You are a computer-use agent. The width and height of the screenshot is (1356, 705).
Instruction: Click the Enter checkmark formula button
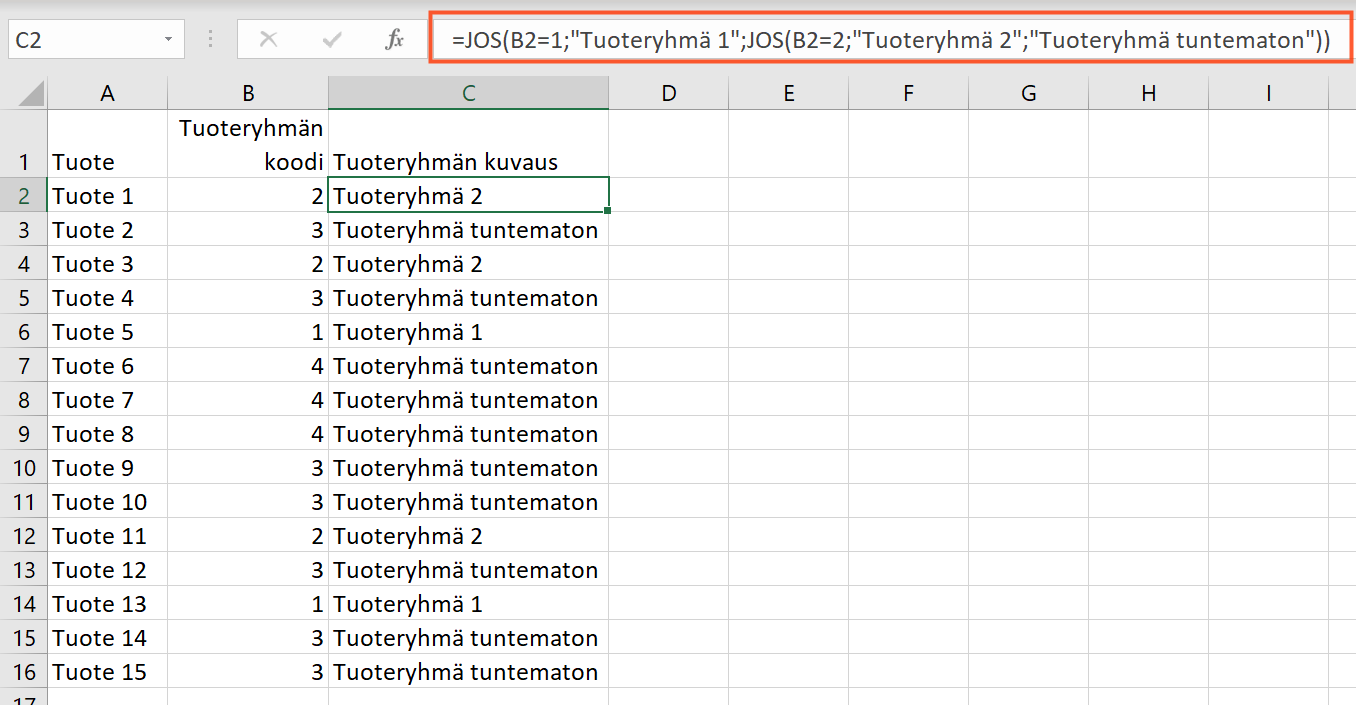tap(332, 40)
